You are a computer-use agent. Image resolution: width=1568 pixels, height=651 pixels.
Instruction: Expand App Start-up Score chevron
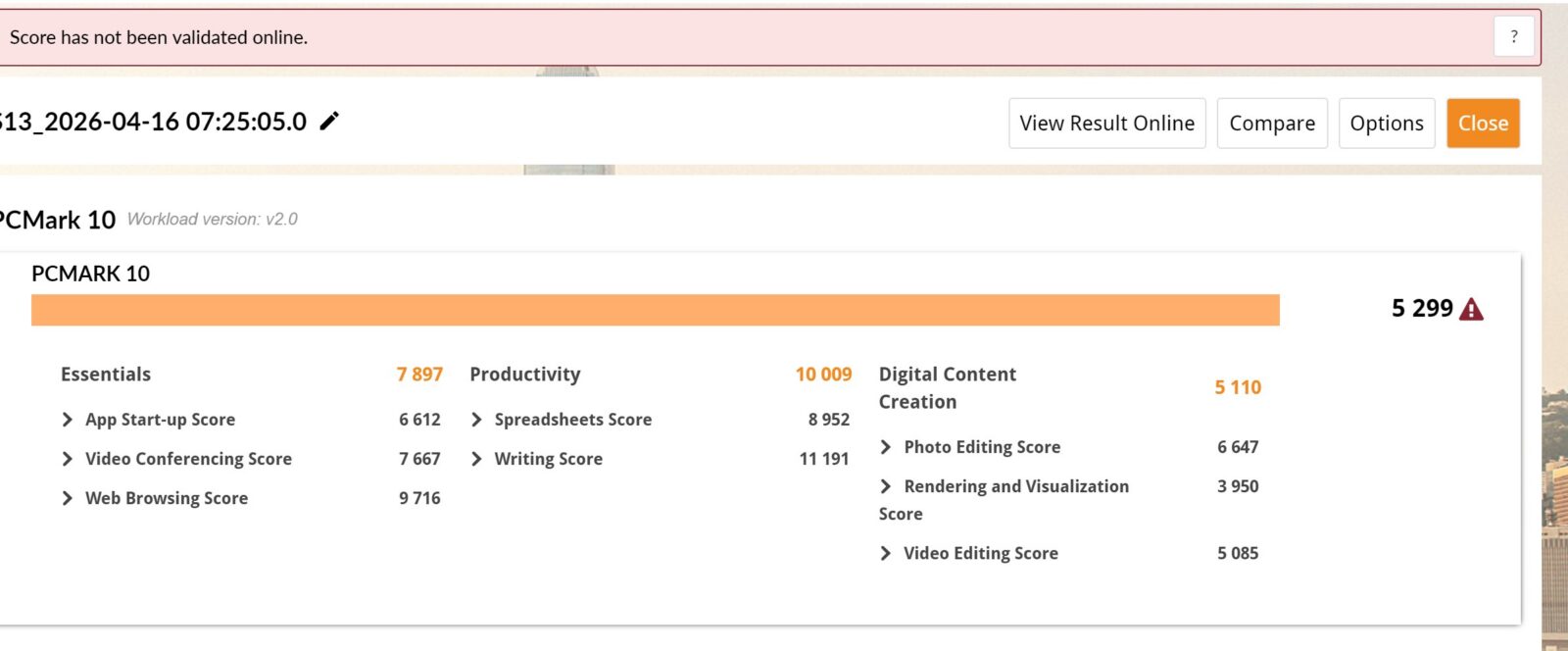pyautogui.click(x=68, y=420)
